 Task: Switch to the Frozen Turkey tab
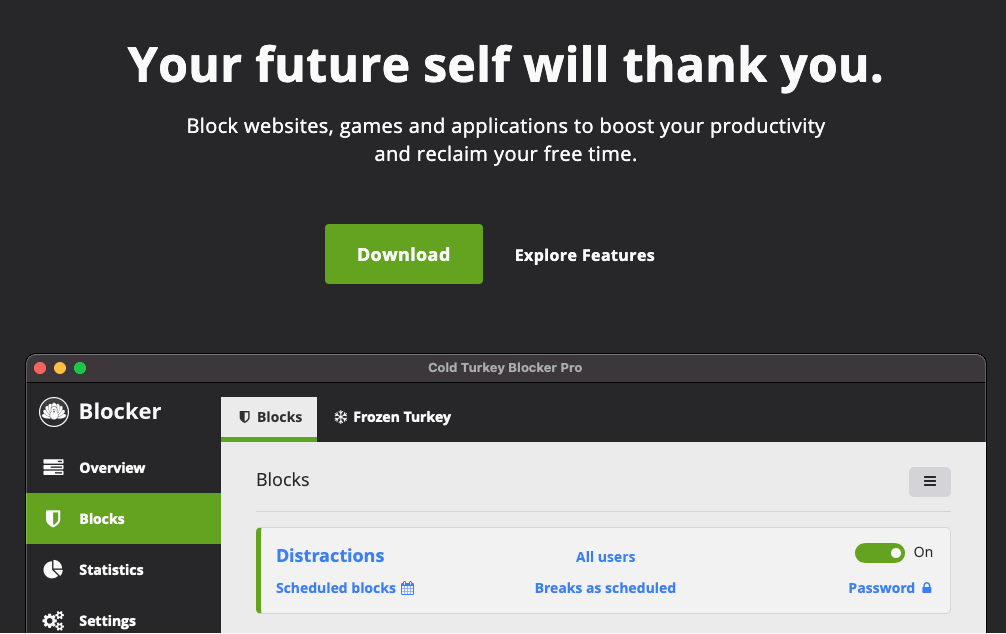point(392,417)
